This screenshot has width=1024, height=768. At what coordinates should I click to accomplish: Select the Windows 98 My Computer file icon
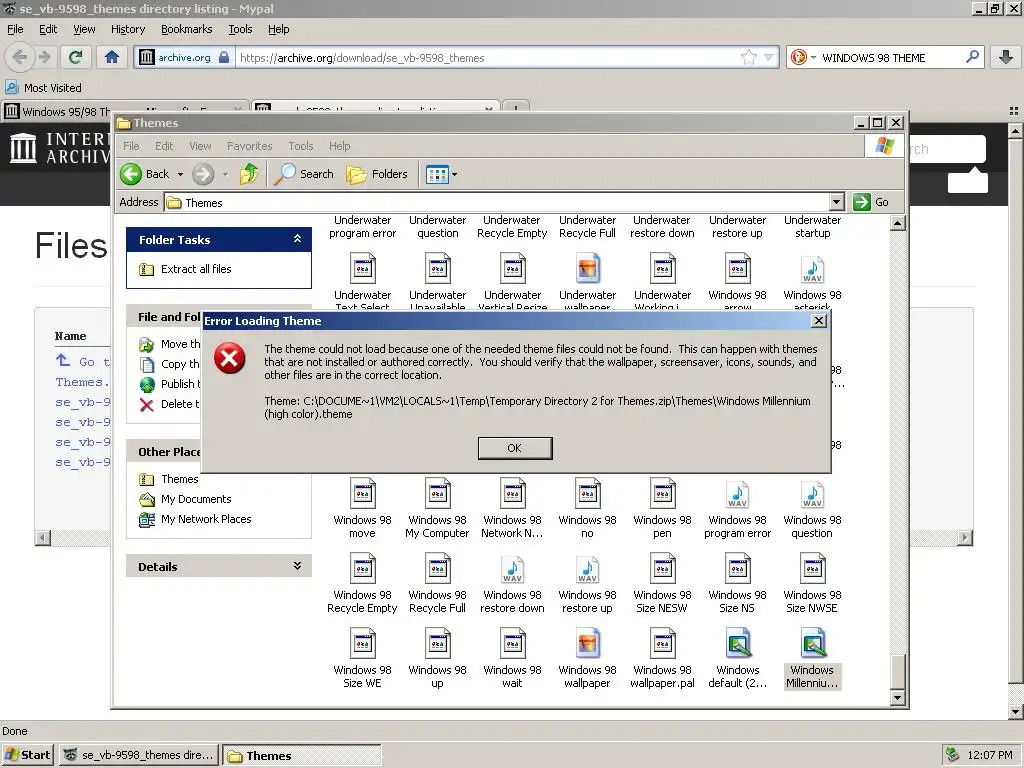click(438, 494)
